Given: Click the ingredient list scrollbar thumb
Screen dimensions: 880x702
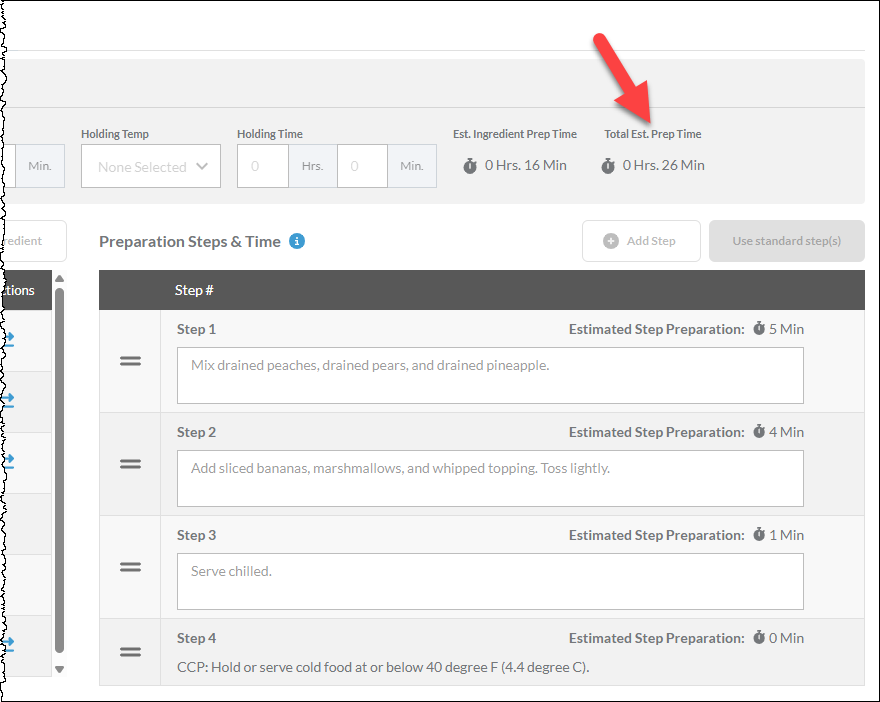Looking at the screenshot, I should tap(59, 470).
